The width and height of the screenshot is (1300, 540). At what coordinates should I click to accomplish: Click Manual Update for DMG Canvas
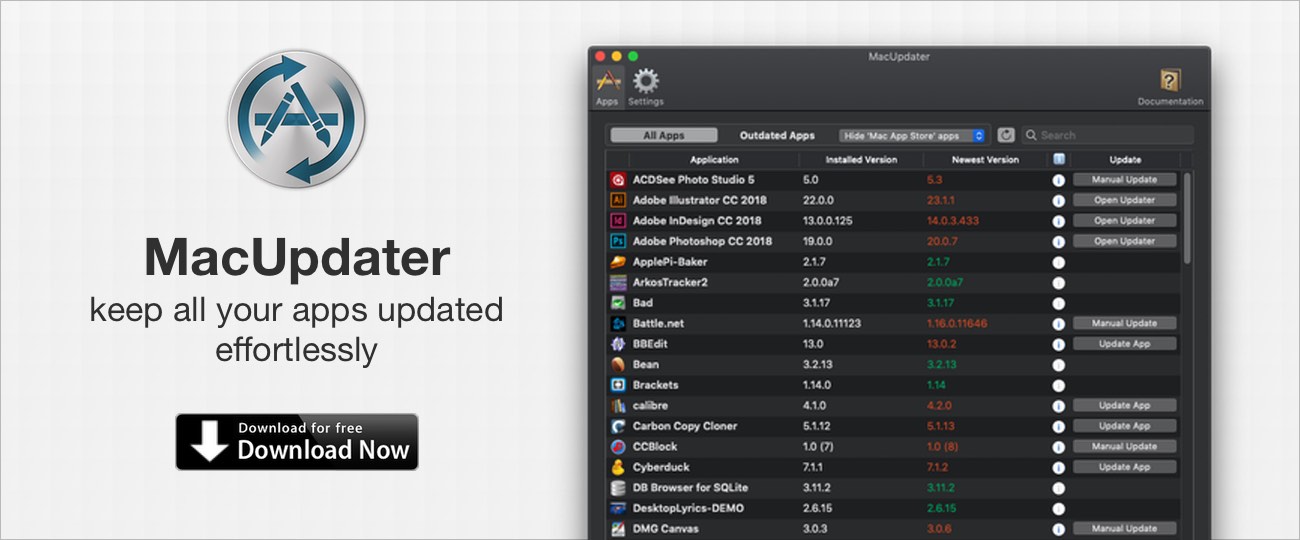1125,528
